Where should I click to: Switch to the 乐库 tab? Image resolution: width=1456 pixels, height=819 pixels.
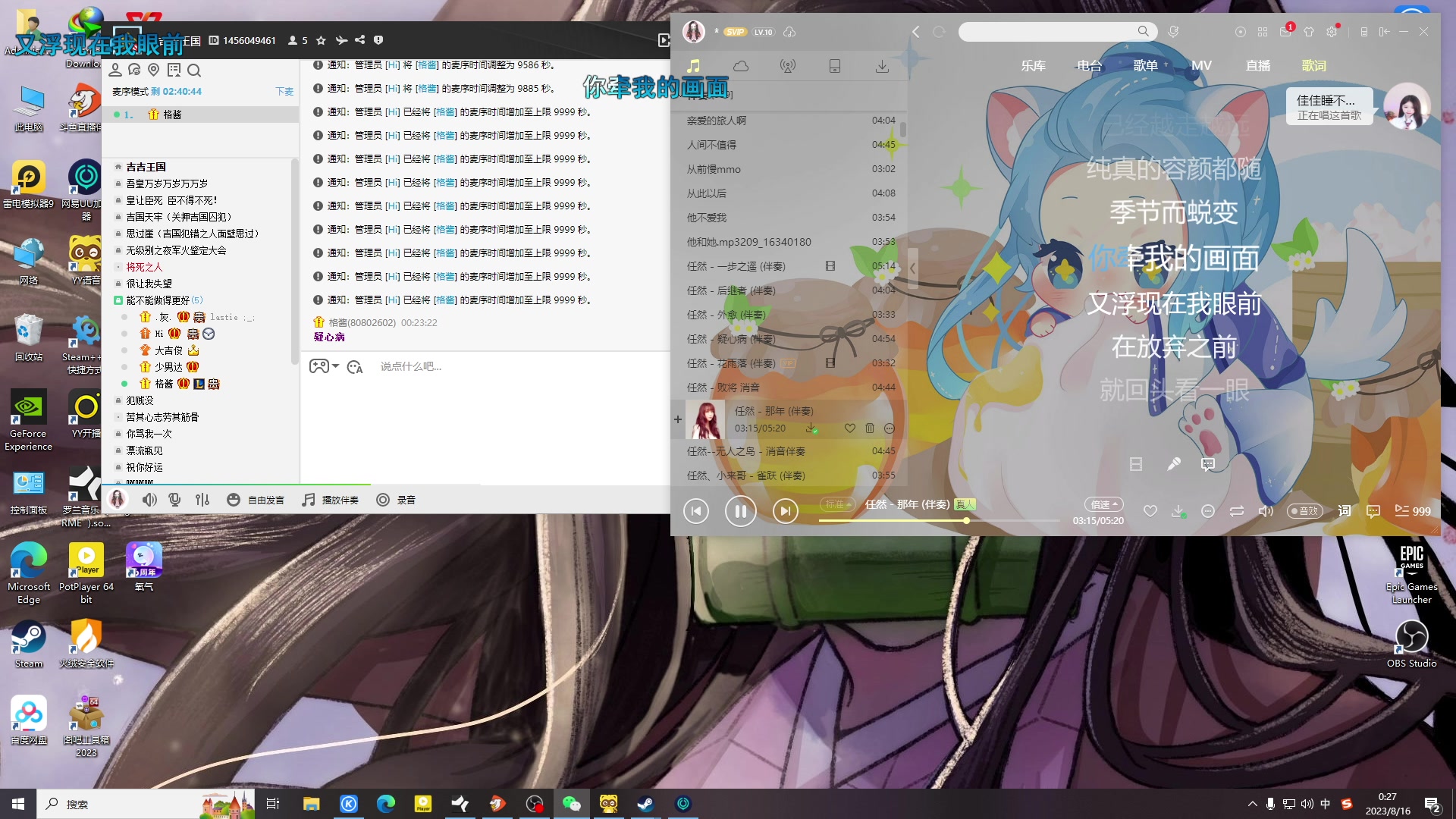pos(1033,66)
